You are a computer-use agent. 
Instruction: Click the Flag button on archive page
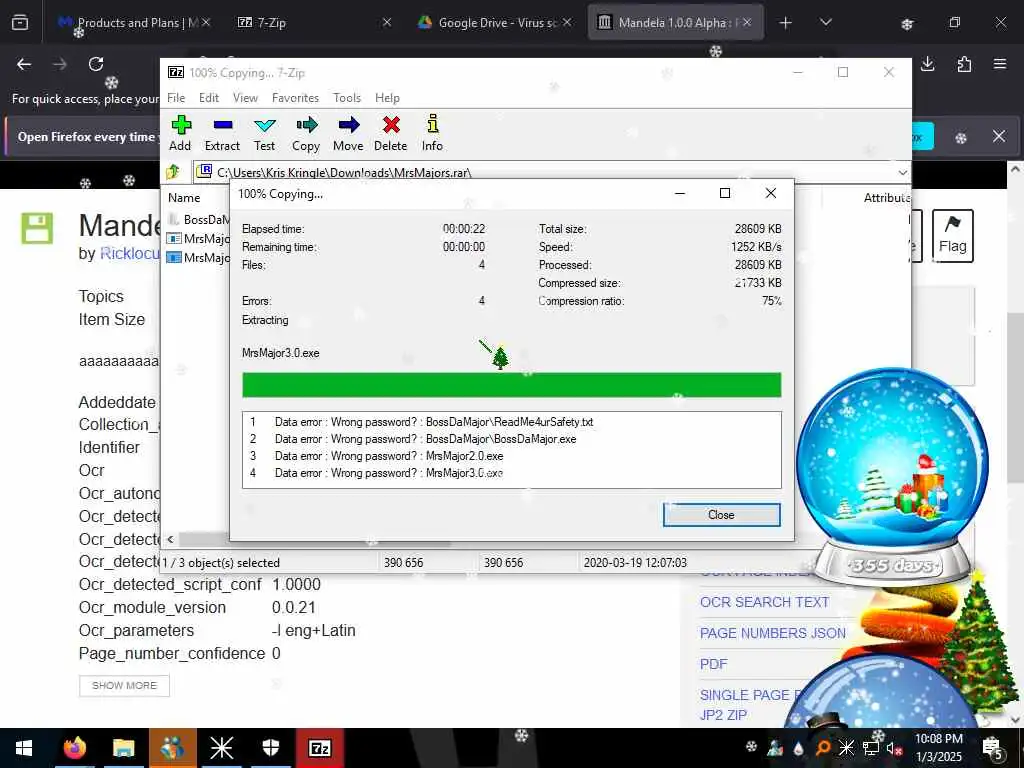(x=952, y=236)
